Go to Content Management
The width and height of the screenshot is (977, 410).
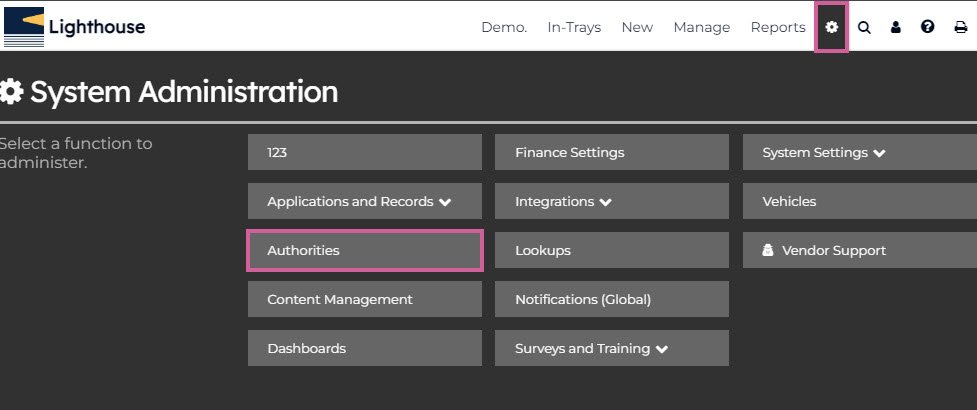click(364, 299)
